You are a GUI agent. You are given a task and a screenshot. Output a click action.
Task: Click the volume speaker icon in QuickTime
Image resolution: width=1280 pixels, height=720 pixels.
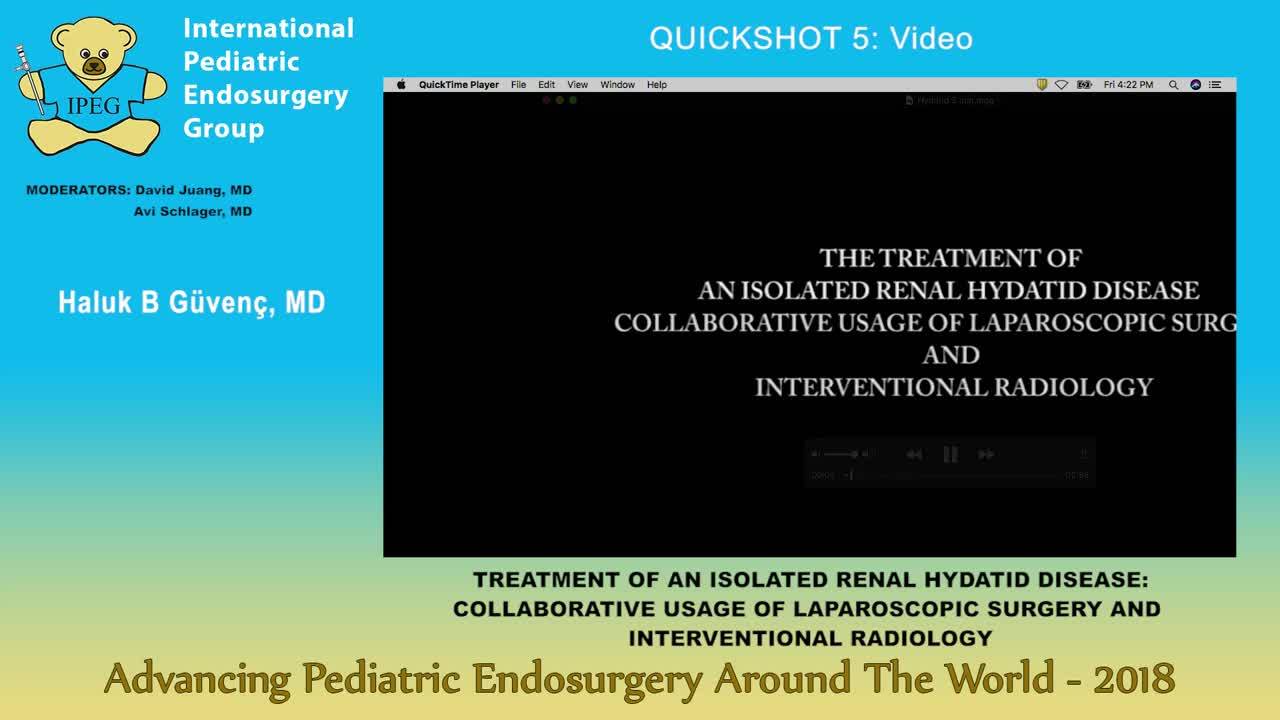tap(815, 454)
